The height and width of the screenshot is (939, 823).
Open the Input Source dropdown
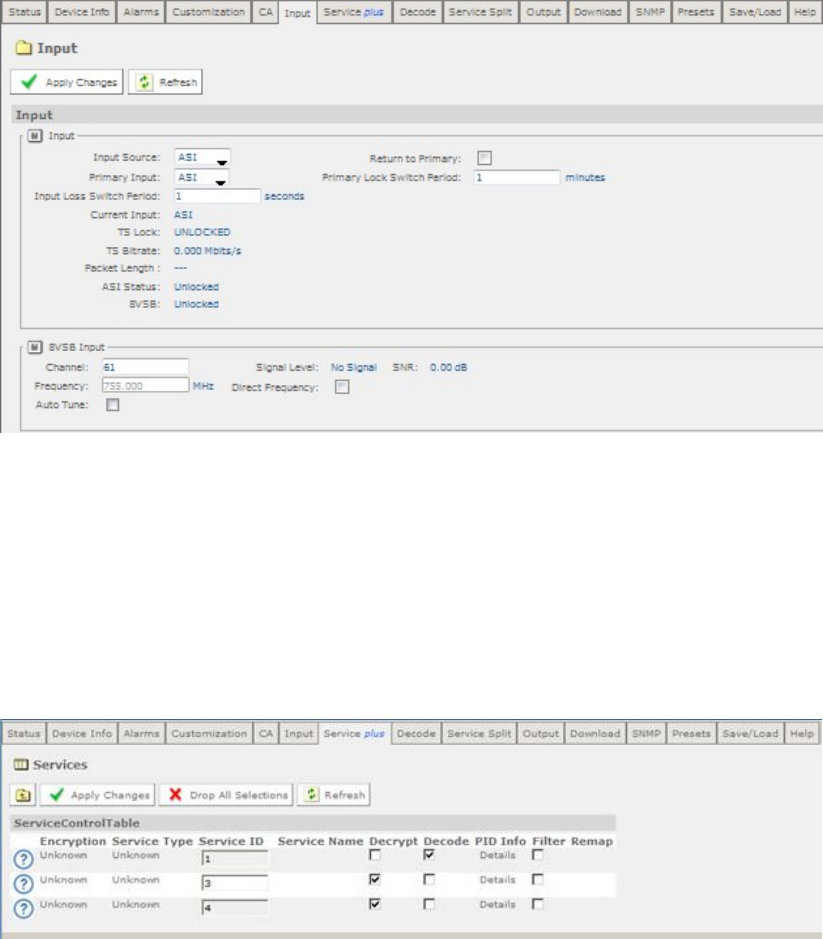pyautogui.click(x=202, y=158)
